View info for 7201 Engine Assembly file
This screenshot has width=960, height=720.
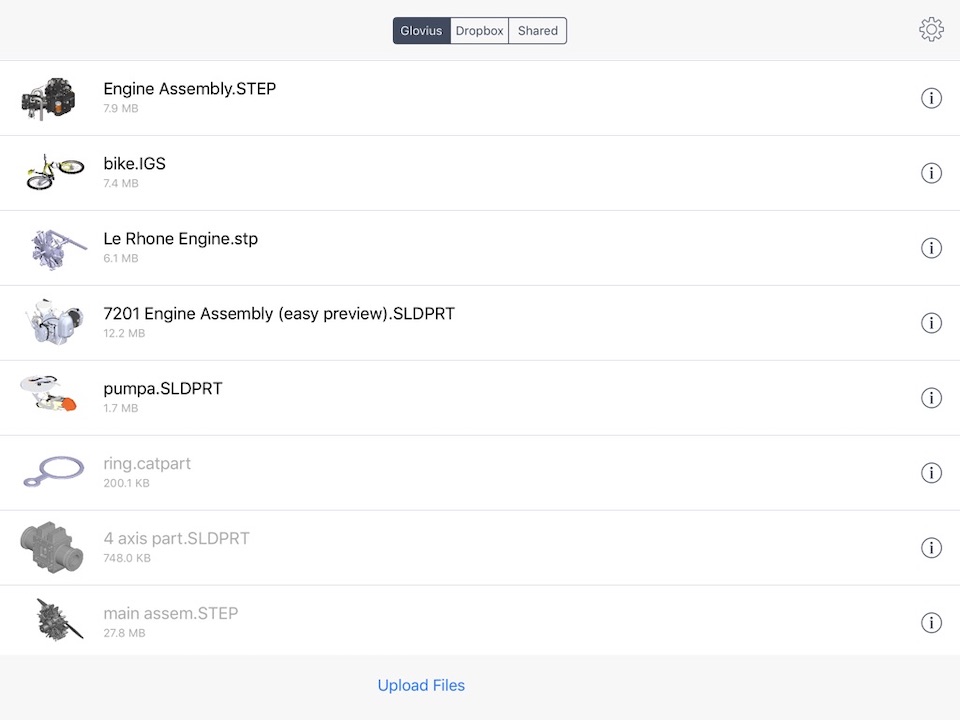[931, 323]
